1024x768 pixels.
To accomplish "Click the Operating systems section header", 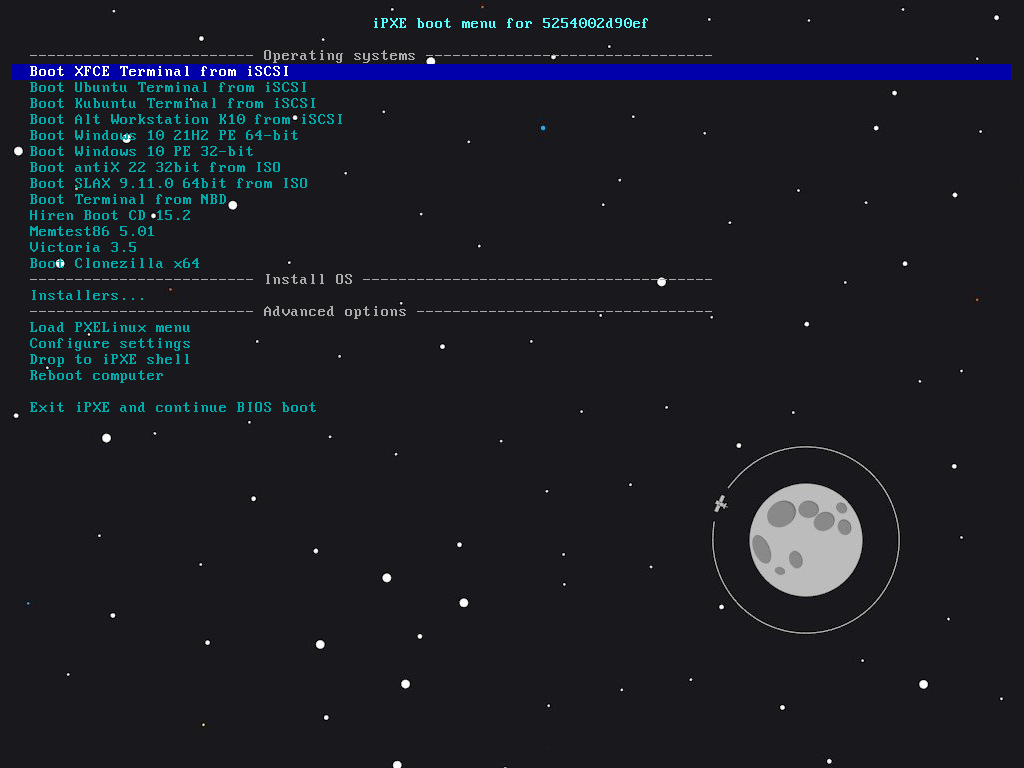I will 339,56.
